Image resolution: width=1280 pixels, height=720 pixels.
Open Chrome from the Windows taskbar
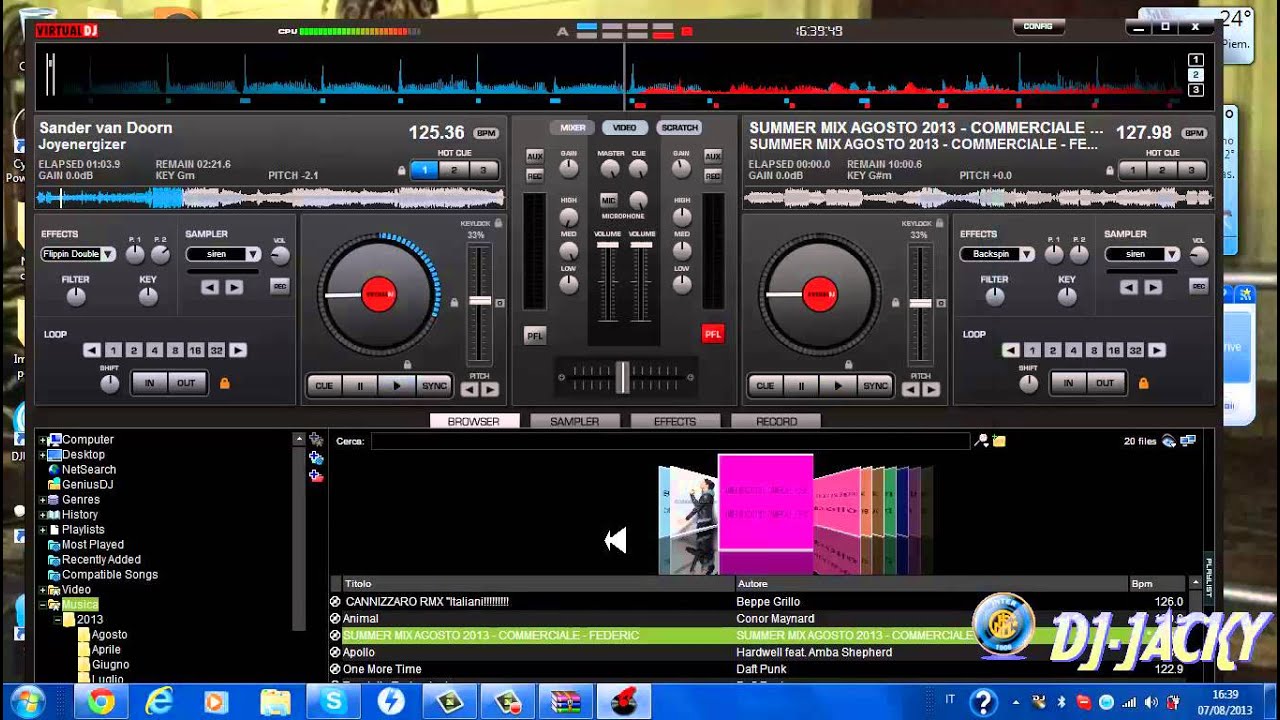[100, 702]
